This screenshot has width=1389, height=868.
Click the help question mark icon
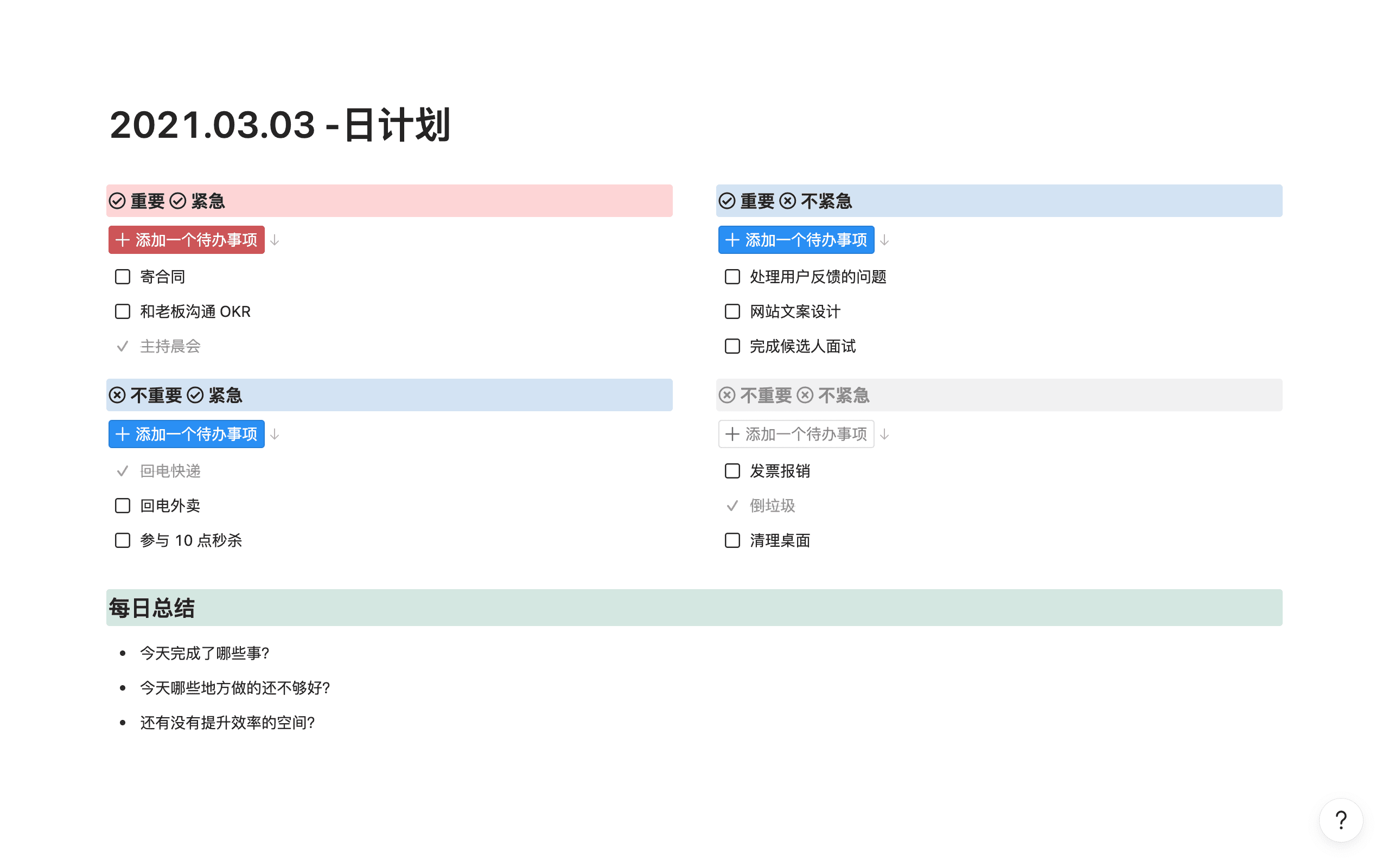tap(1341, 820)
